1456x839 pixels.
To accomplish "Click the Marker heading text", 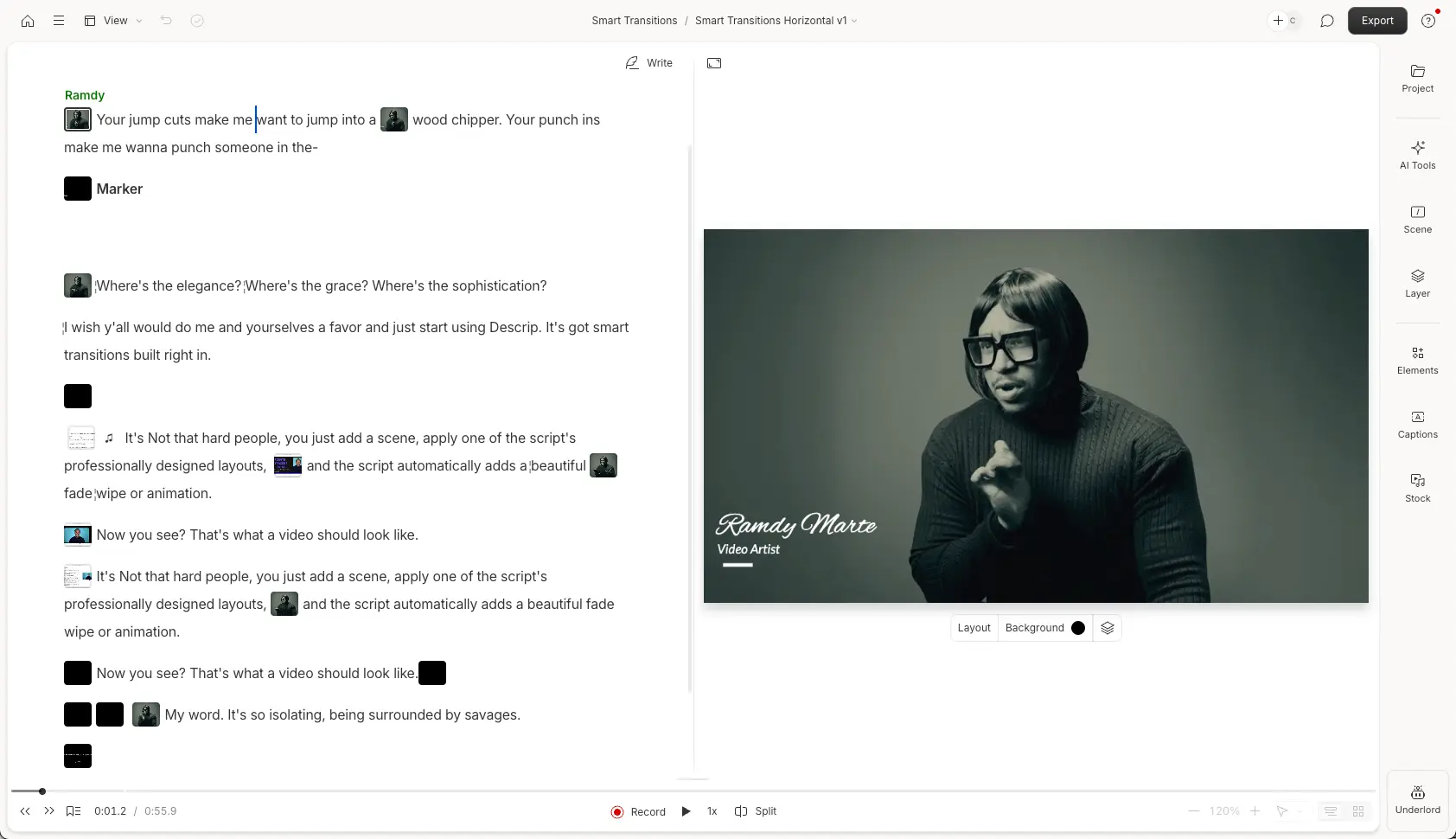I will [x=119, y=189].
